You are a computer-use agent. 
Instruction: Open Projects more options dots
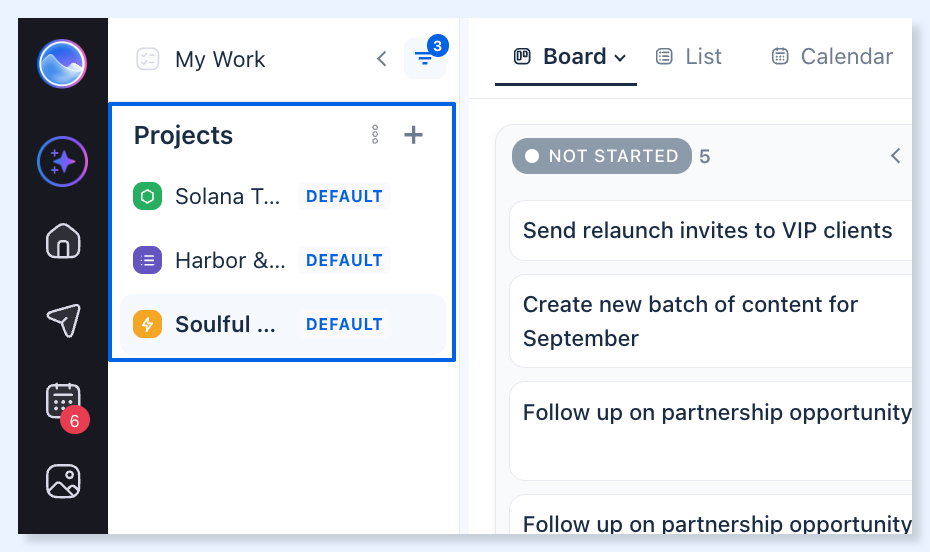click(375, 135)
